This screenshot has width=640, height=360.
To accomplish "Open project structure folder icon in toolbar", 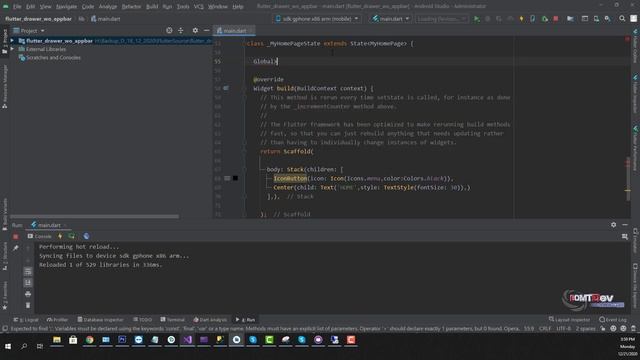I will click(x=570, y=19).
